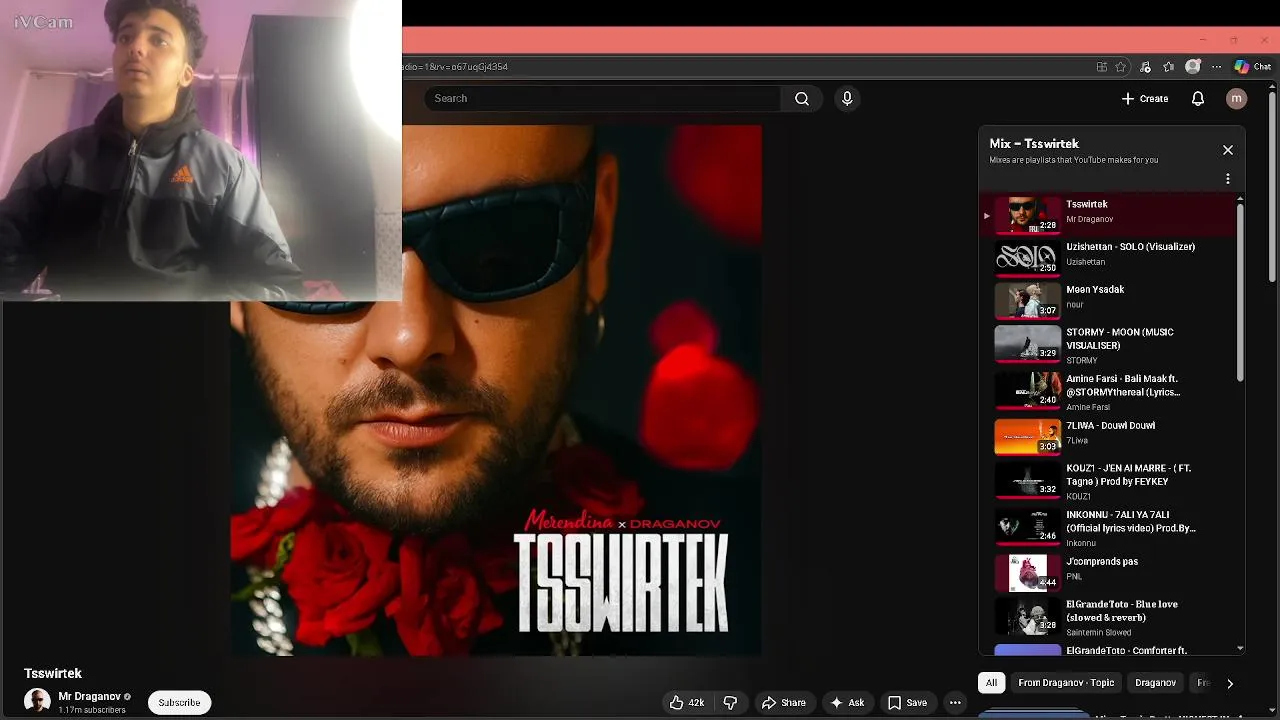Save the video to a playlist
This screenshot has width=1280, height=720.
tap(907, 702)
